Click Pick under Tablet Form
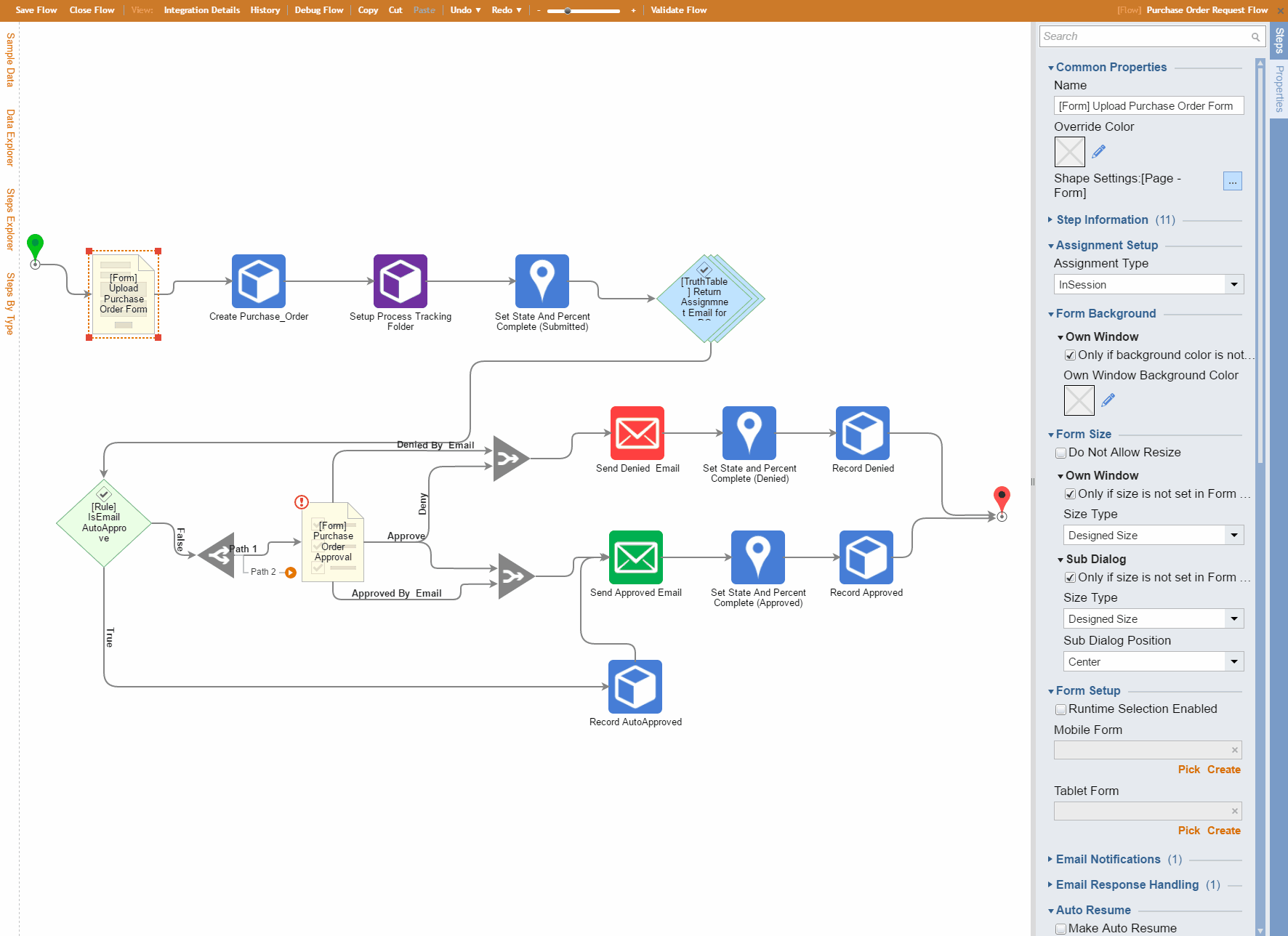Viewport: 1288px width, 936px height. [1189, 831]
